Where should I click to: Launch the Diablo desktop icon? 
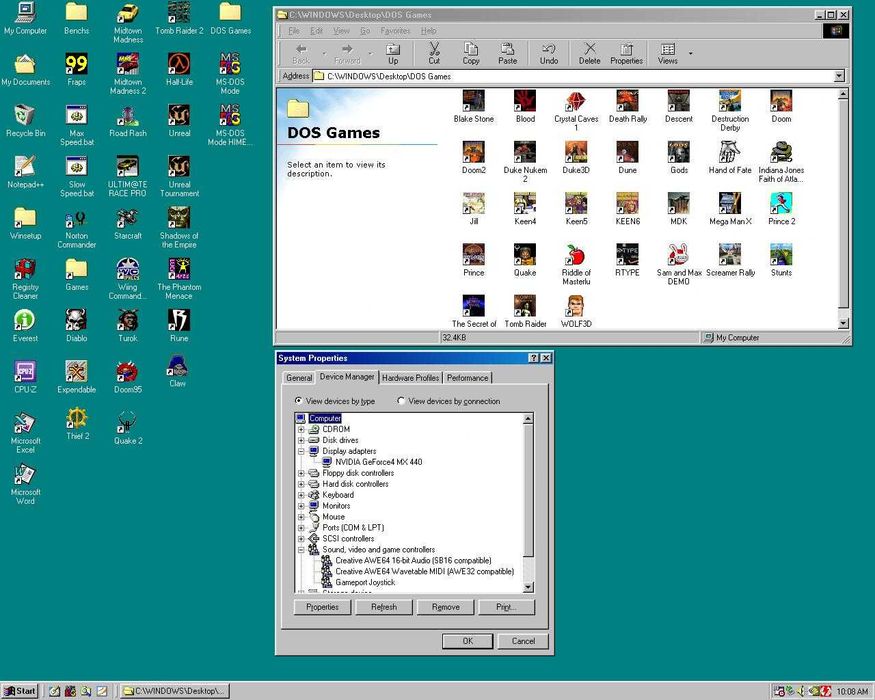click(76, 326)
